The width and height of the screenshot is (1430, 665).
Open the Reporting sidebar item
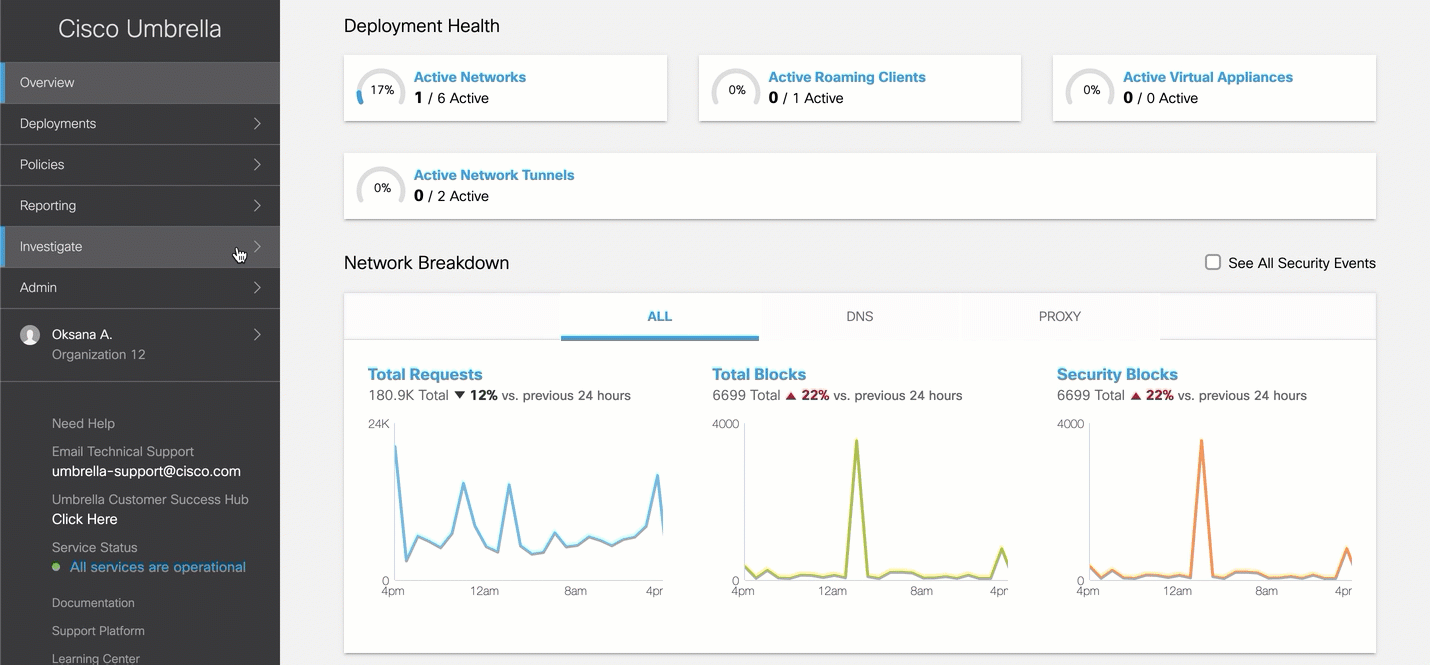click(x=140, y=206)
